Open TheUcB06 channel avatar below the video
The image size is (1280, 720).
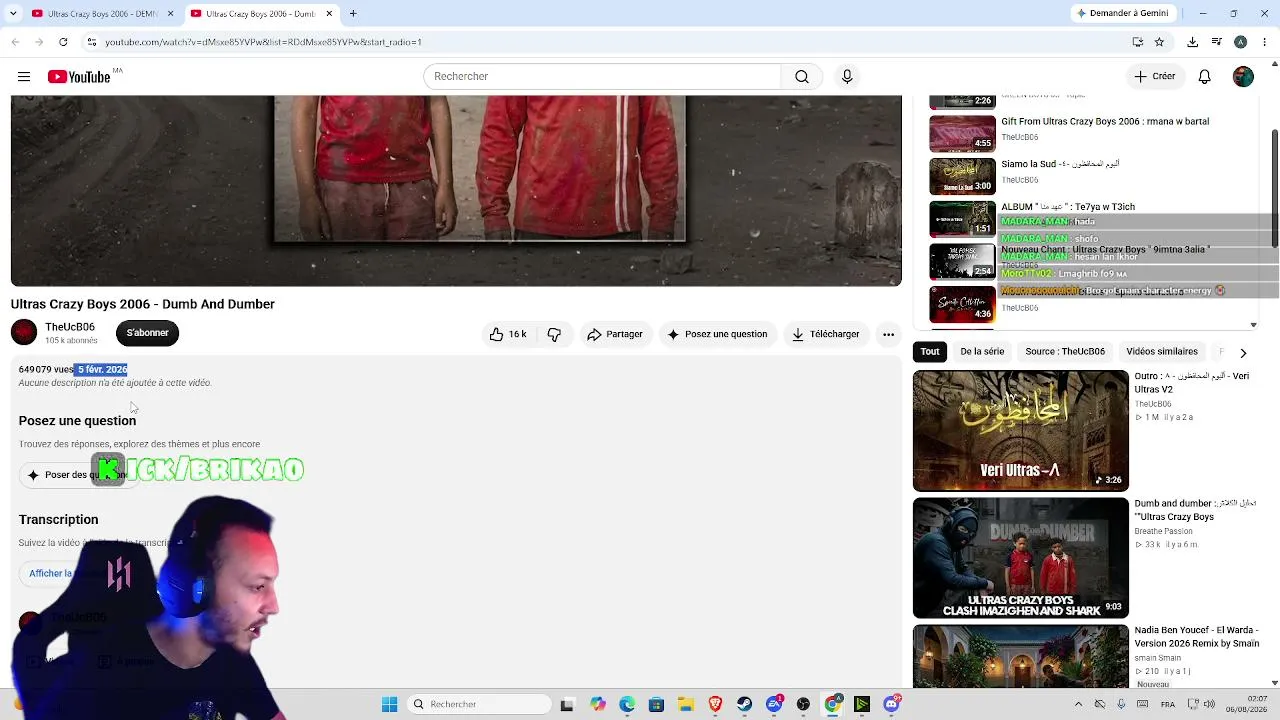pyautogui.click(x=24, y=332)
